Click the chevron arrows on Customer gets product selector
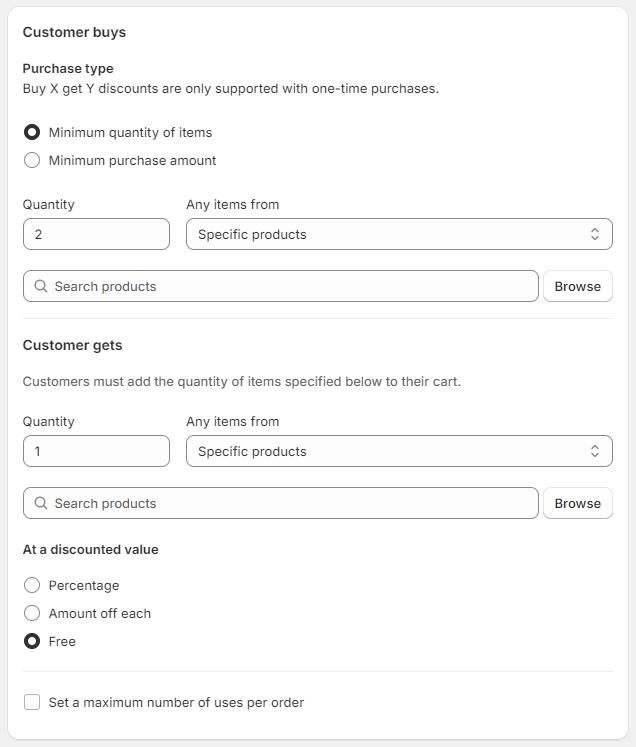 (595, 451)
